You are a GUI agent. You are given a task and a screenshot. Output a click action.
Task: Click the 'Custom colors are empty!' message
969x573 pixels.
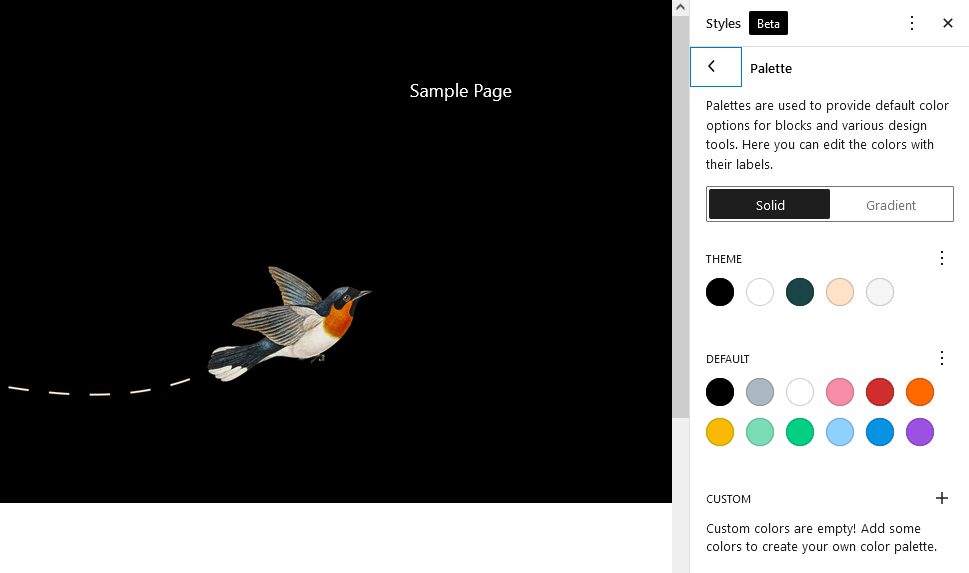(x=821, y=537)
